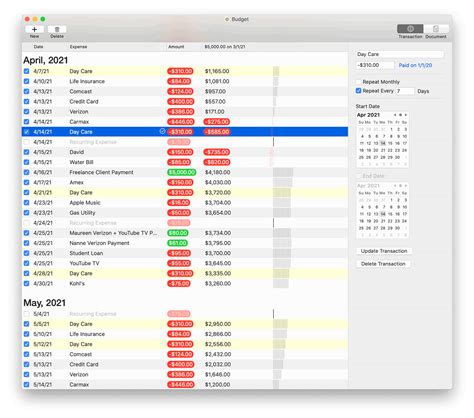The height and width of the screenshot is (418, 474).
Task: Click the Delete trash icon in toolbar
Action: pos(57,29)
